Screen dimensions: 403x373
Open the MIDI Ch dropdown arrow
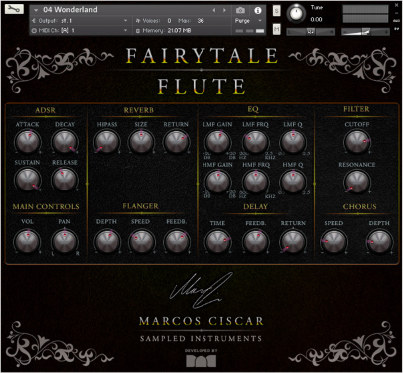(x=125, y=30)
